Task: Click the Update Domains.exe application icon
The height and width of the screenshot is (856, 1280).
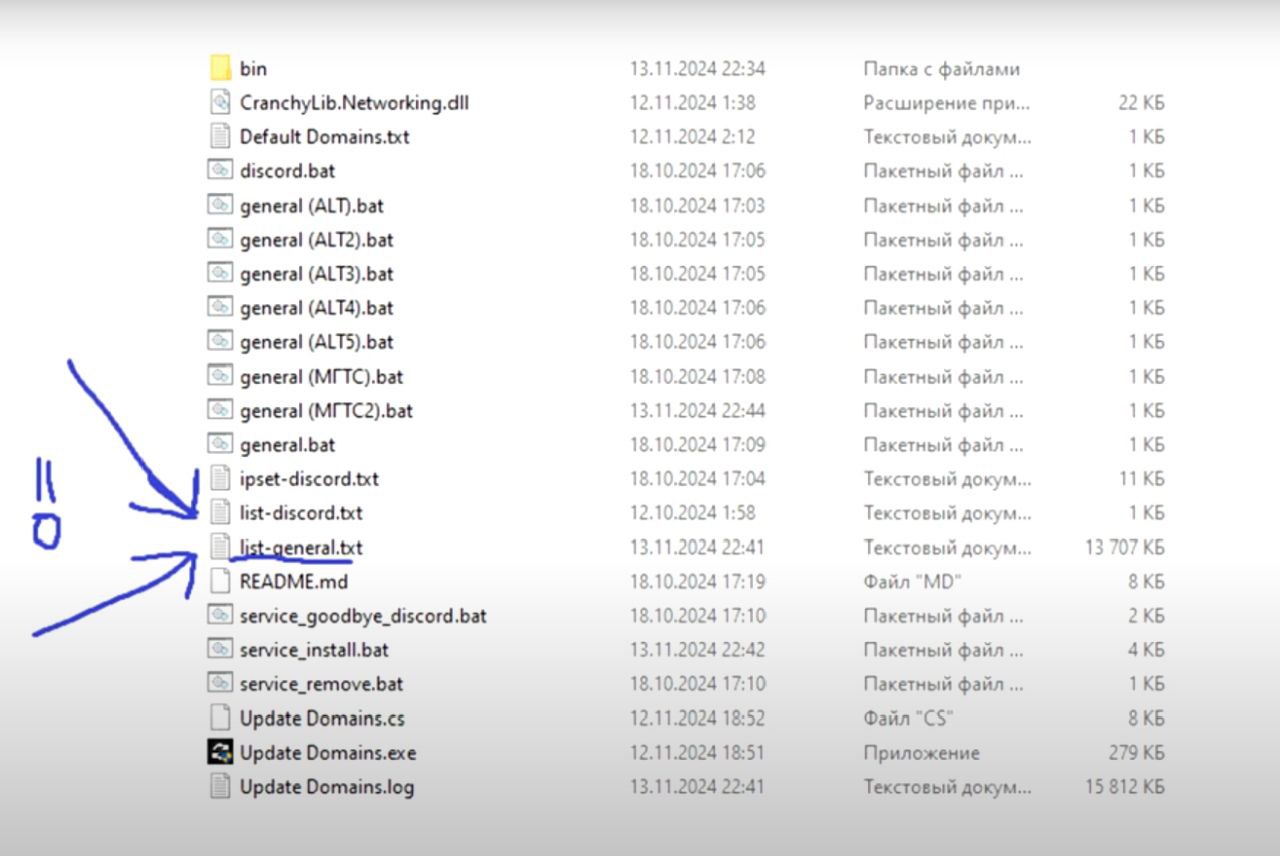Action: 220,752
